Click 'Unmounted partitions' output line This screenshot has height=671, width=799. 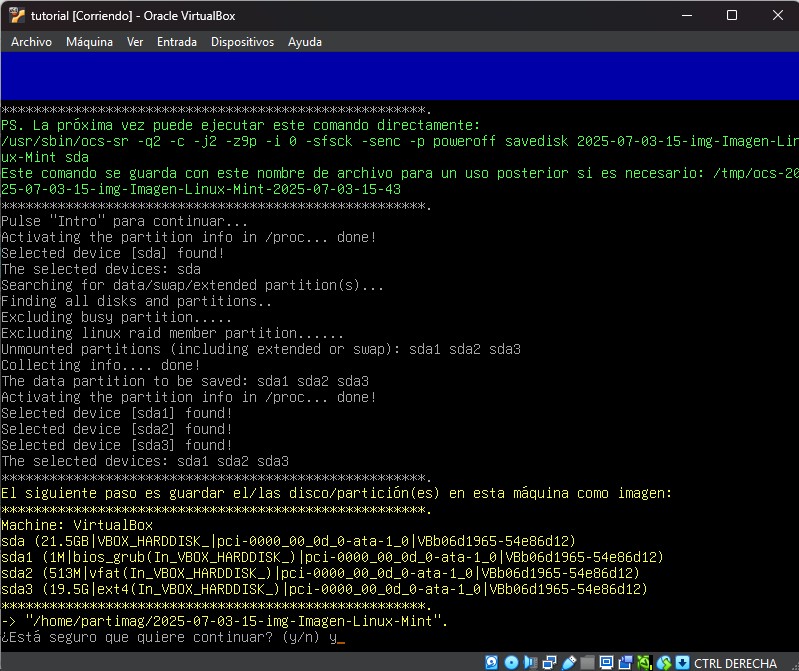point(261,349)
